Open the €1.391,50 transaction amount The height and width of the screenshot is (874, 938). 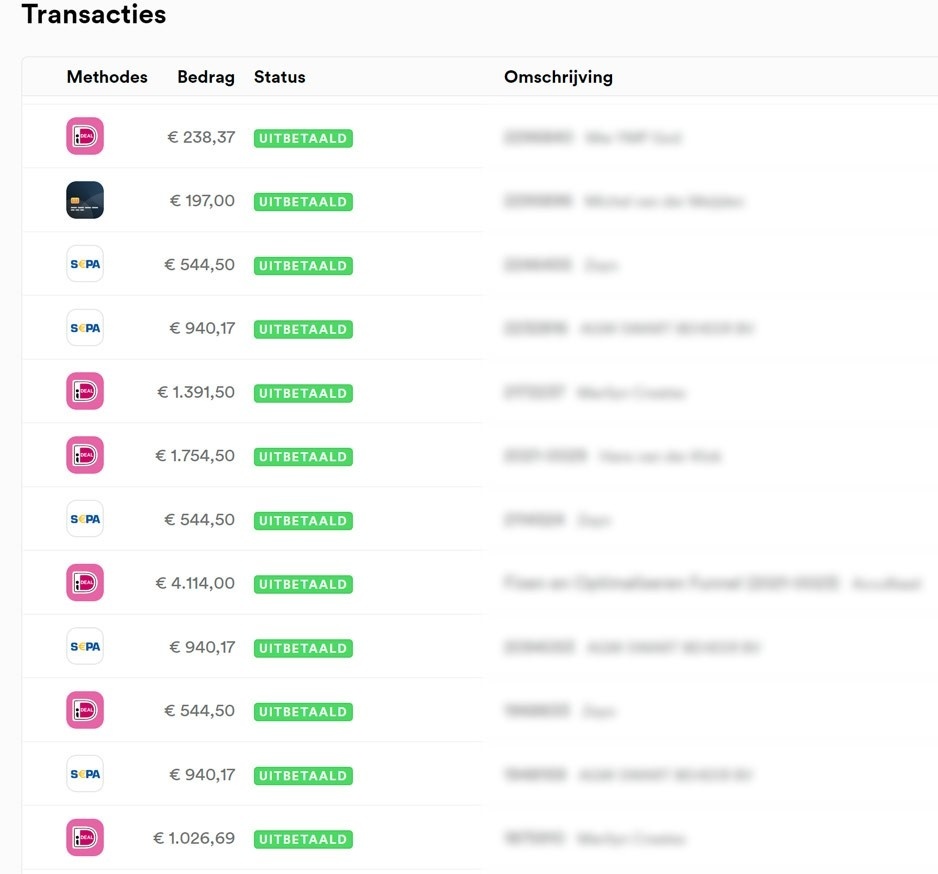(x=196, y=392)
